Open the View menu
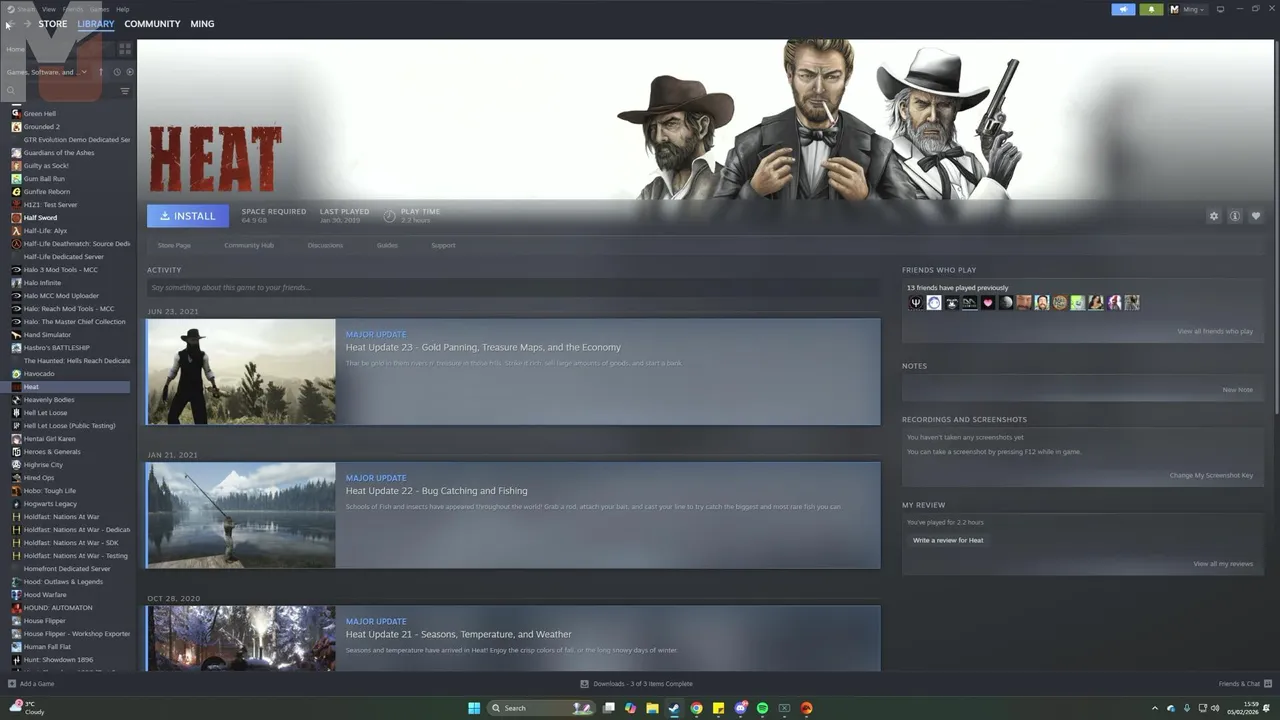The image size is (1280, 720). point(49,9)
